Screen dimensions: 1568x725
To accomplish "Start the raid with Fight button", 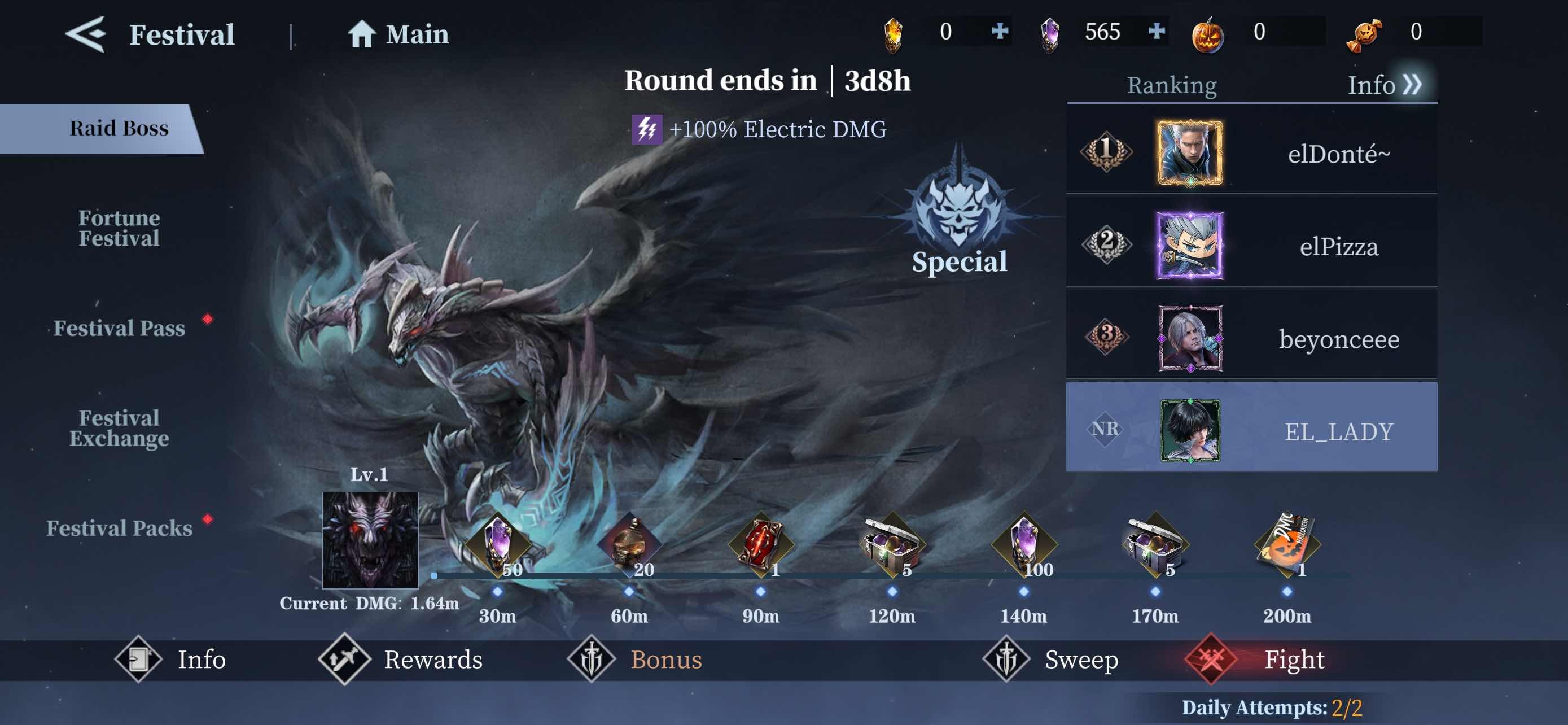I will [1256, 660].
